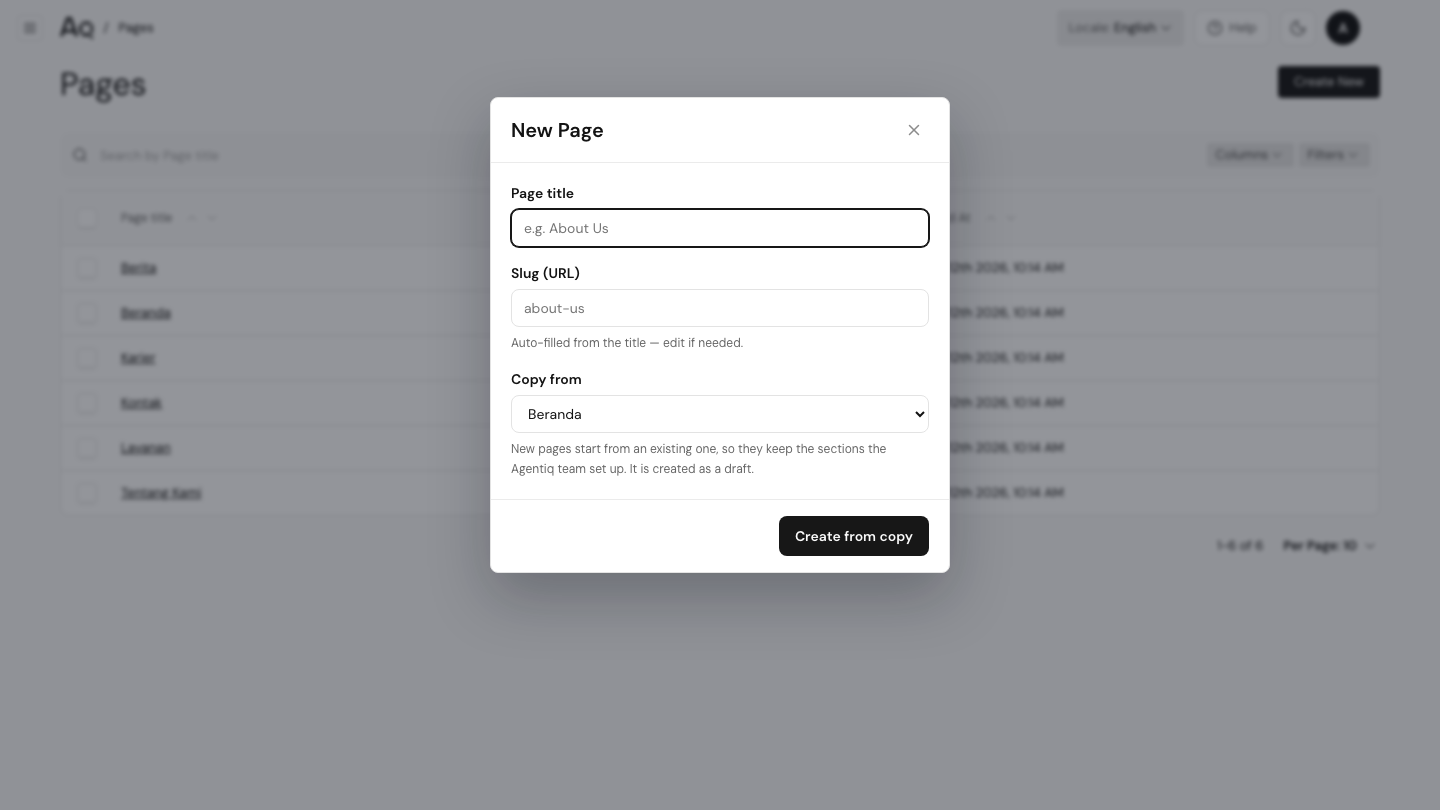Click the AQ logo icon
This screenshot has height=810, width=1440.
pyautogui.click(x=76, y=28)
